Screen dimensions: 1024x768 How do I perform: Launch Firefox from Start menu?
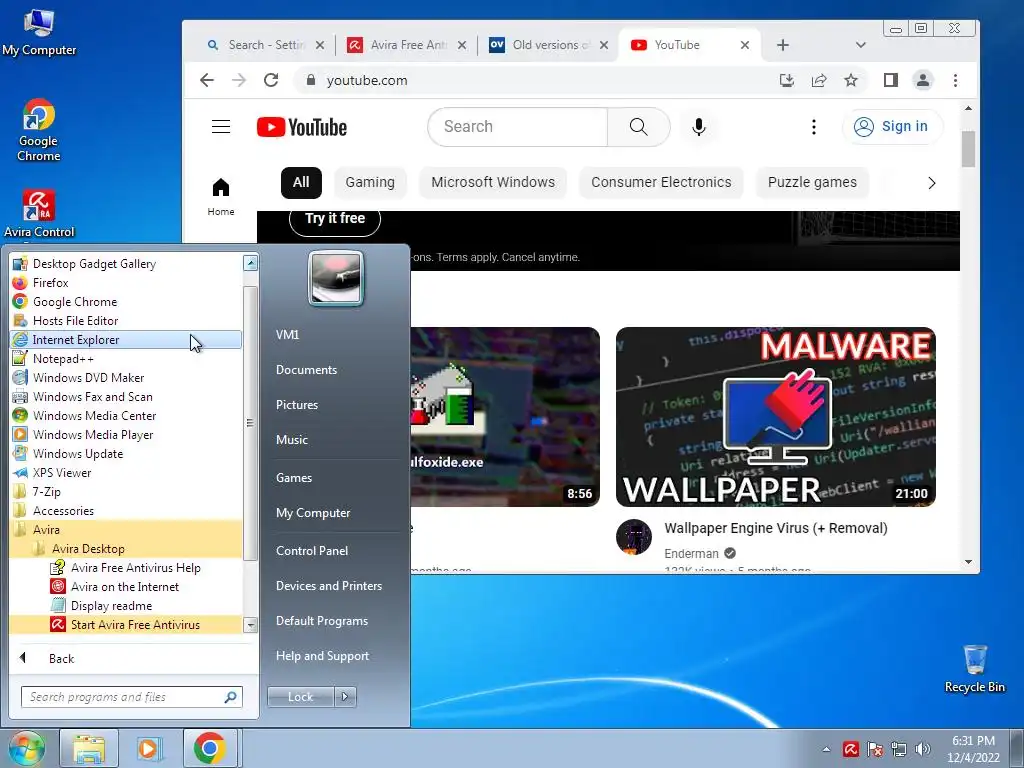pyautogui.click(x=126, y=283)
